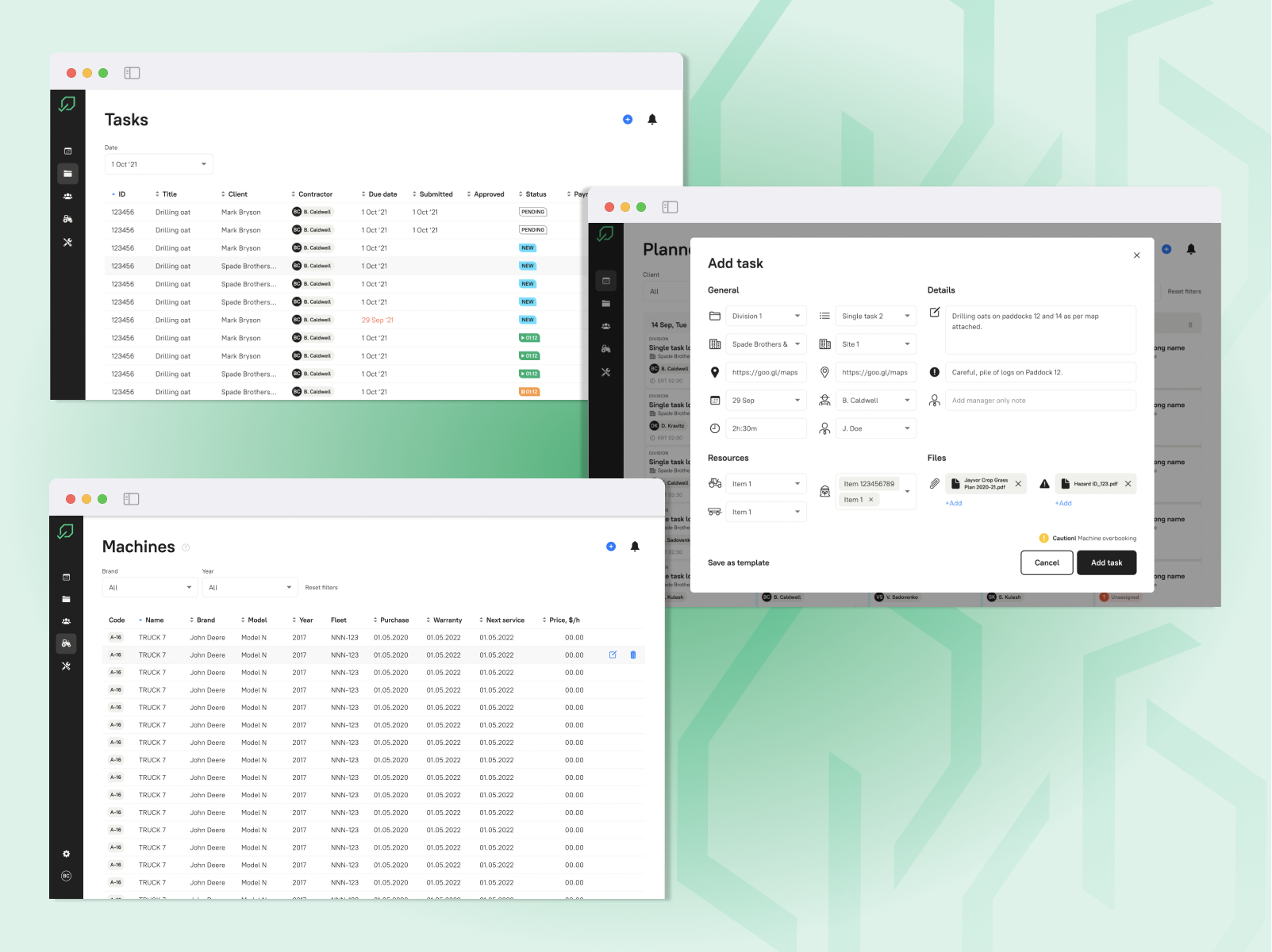
Task: Open the Year filter dropdown in Machines
Action: tap(250, 588)
